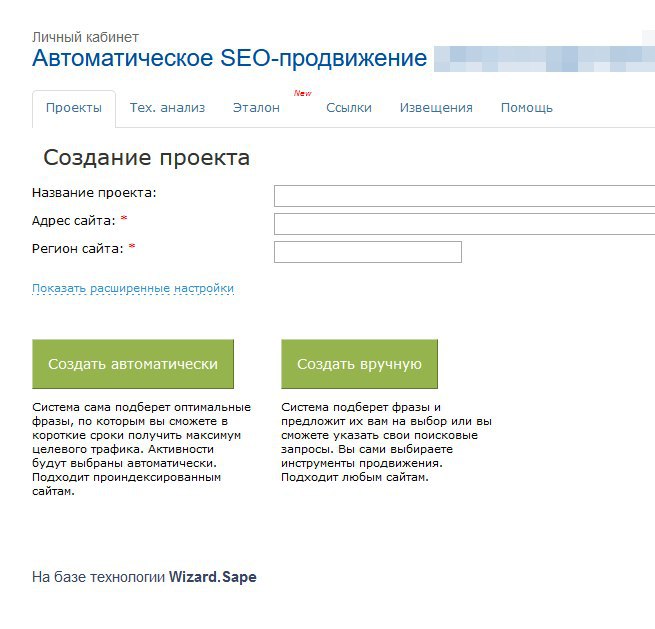Open the Помощь tab

pos(526,108)
